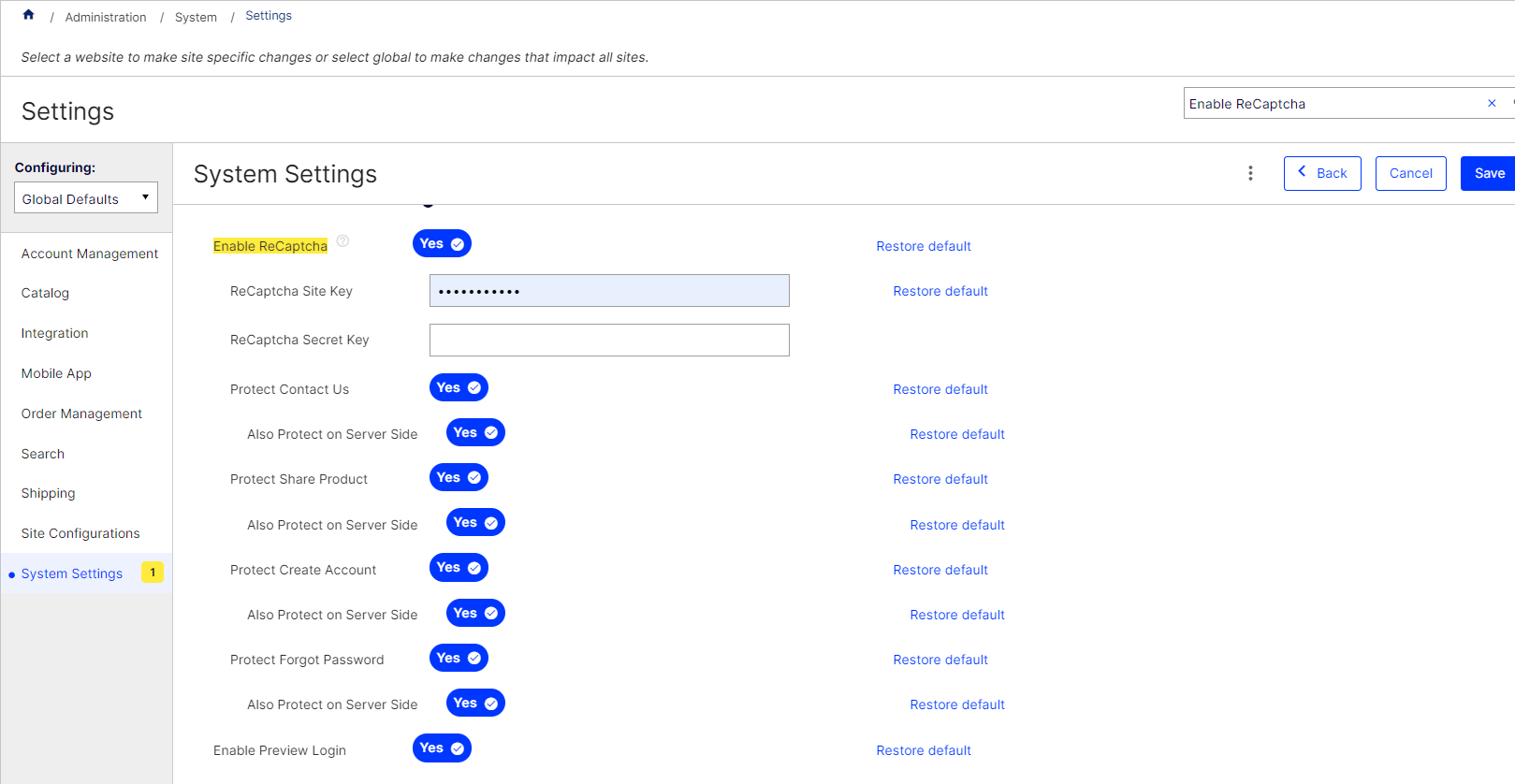The height and width of the screenshot is (784, 1515).
Task: Turn off the Protect Forgot Password switch
Action: point(459,658)
